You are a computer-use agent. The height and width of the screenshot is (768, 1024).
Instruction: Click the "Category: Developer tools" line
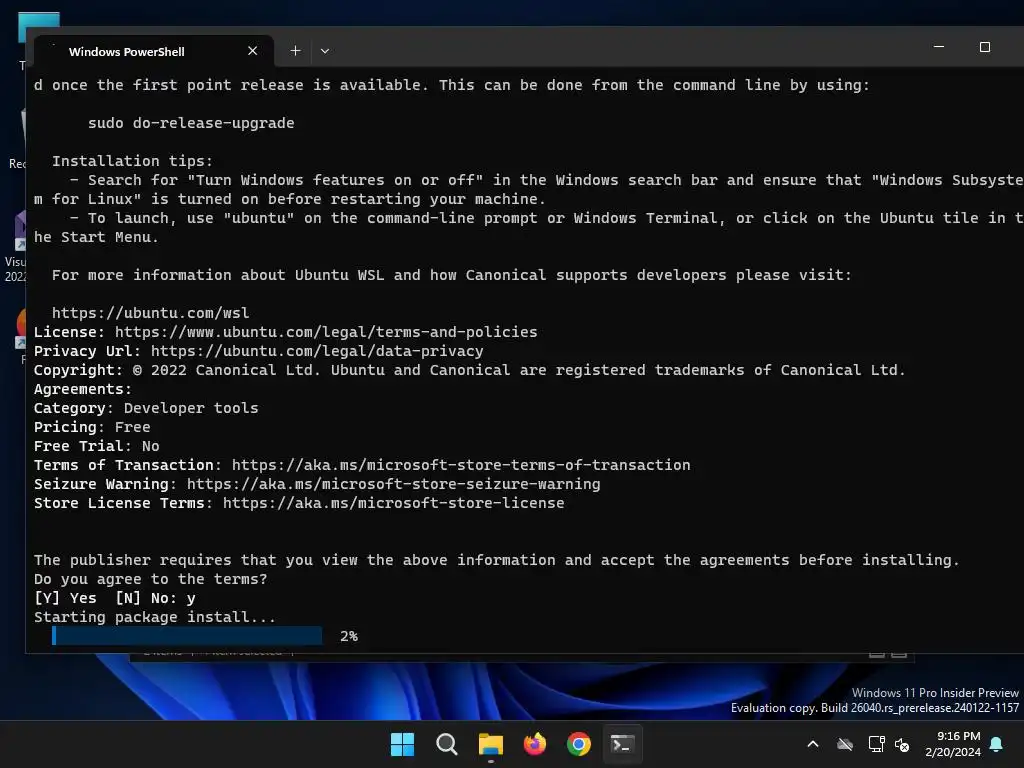146,408
